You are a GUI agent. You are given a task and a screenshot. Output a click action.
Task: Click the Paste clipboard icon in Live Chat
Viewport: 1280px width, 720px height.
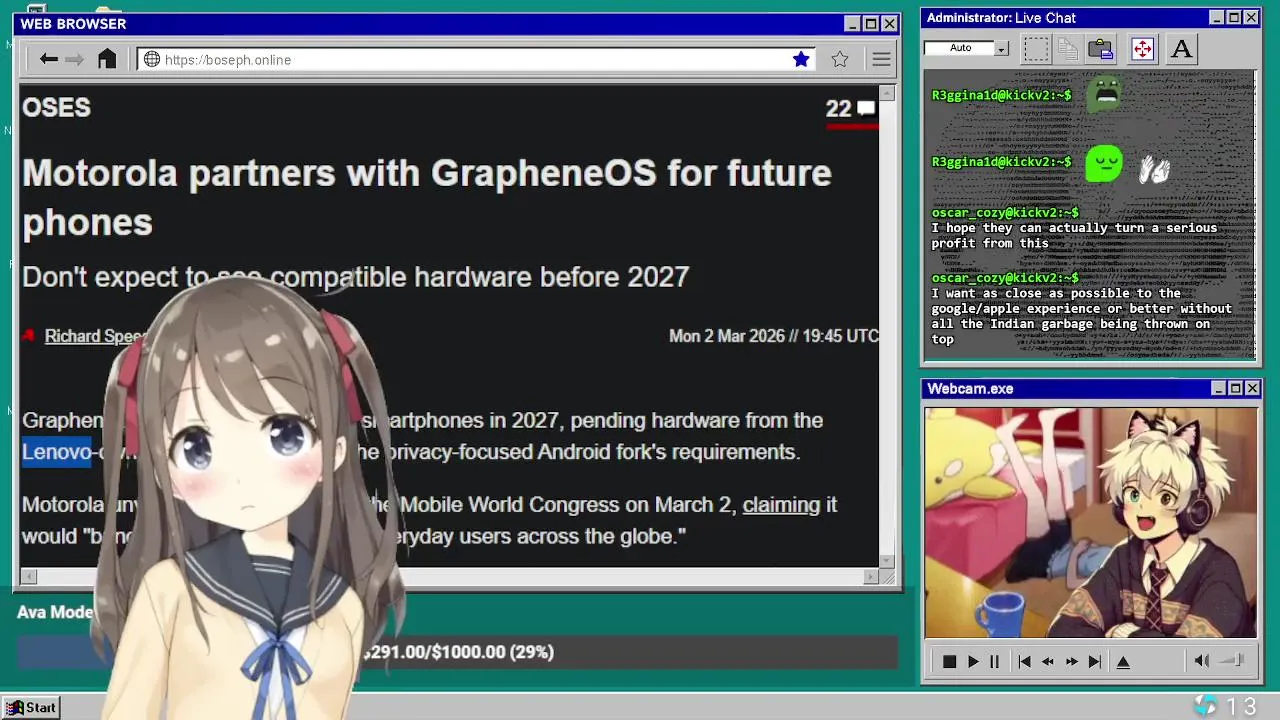point(1101,48)
